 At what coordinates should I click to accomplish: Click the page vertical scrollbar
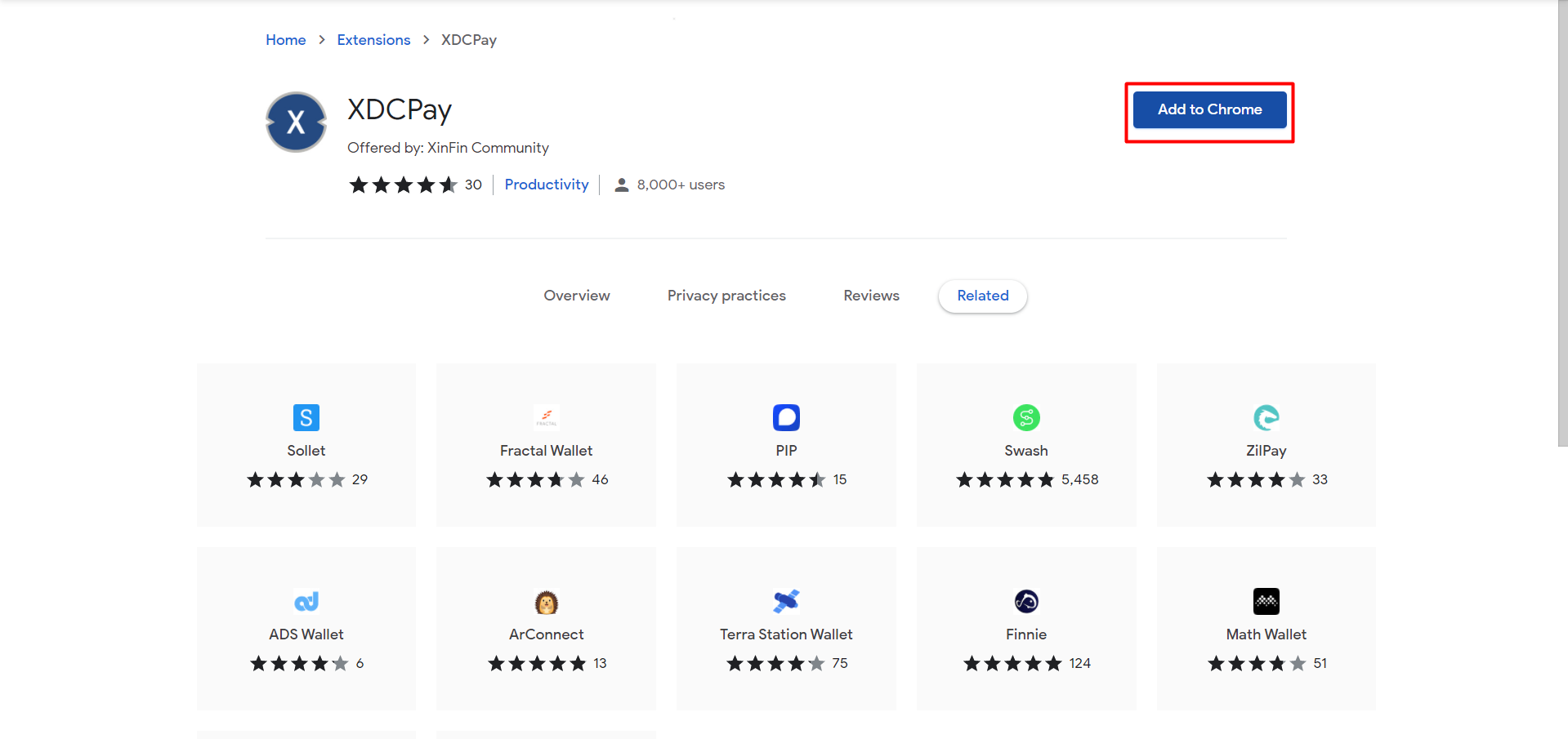1562,224
